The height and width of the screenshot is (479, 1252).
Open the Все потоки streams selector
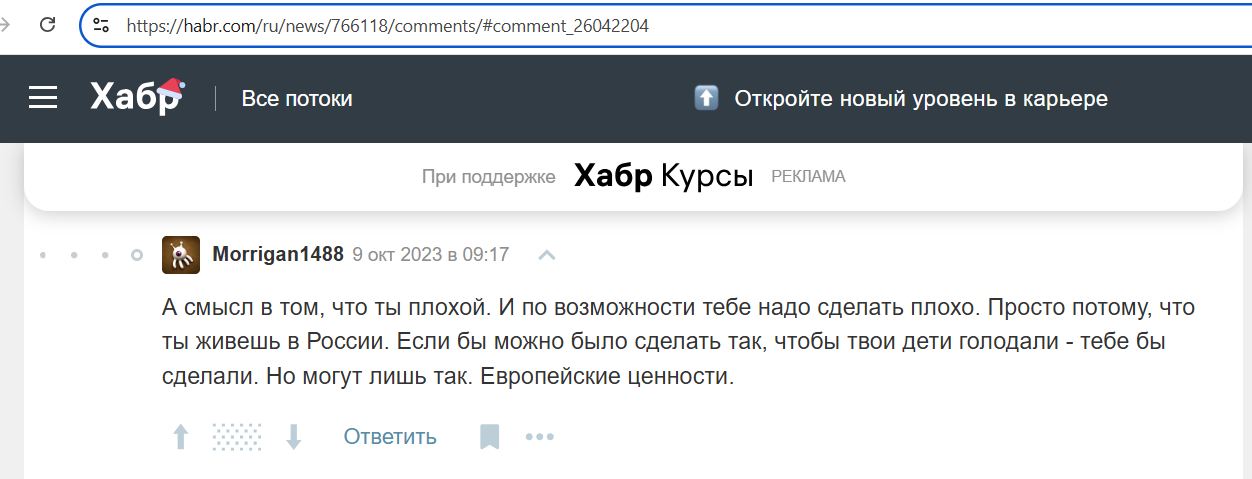pos(297,98)
